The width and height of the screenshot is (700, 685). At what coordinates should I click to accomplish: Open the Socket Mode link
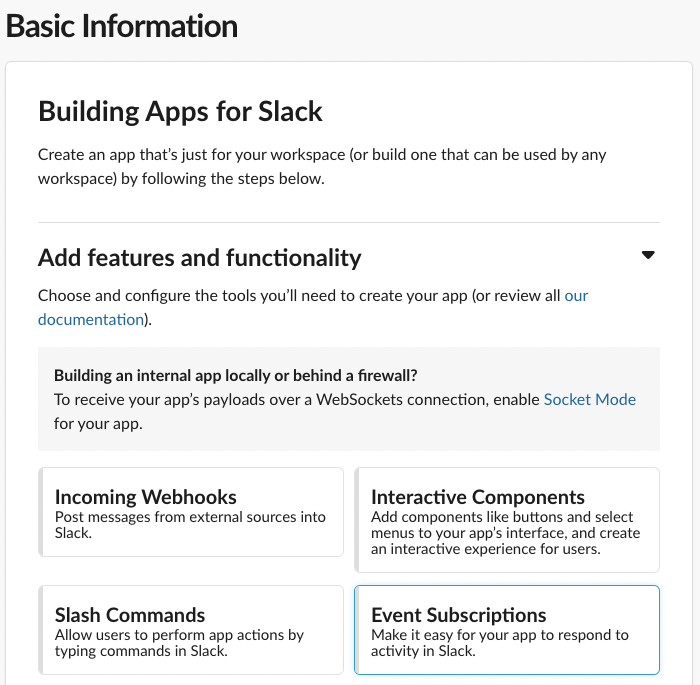click(589, 399)
